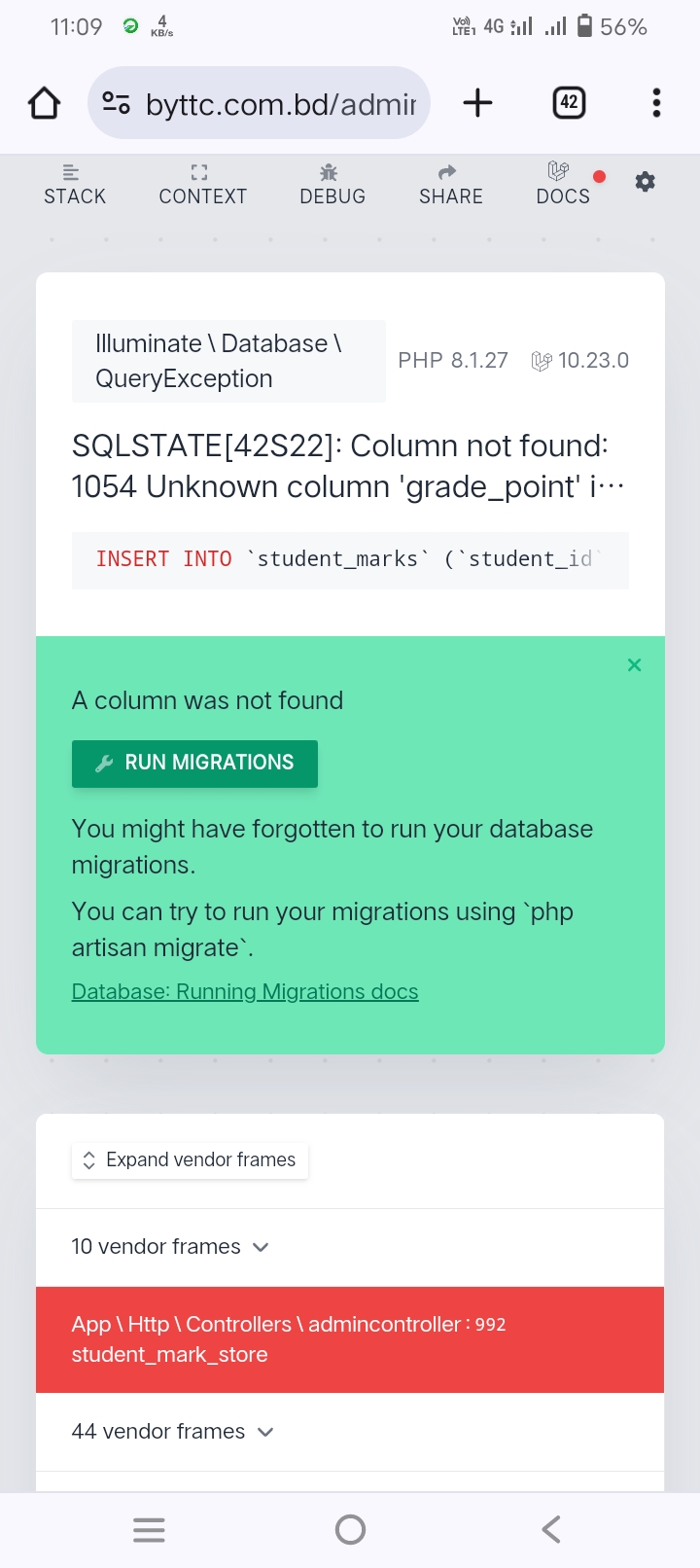Open the Ignition settings gear
Screen dimensions: 700x1568
[x=645, y=182]
